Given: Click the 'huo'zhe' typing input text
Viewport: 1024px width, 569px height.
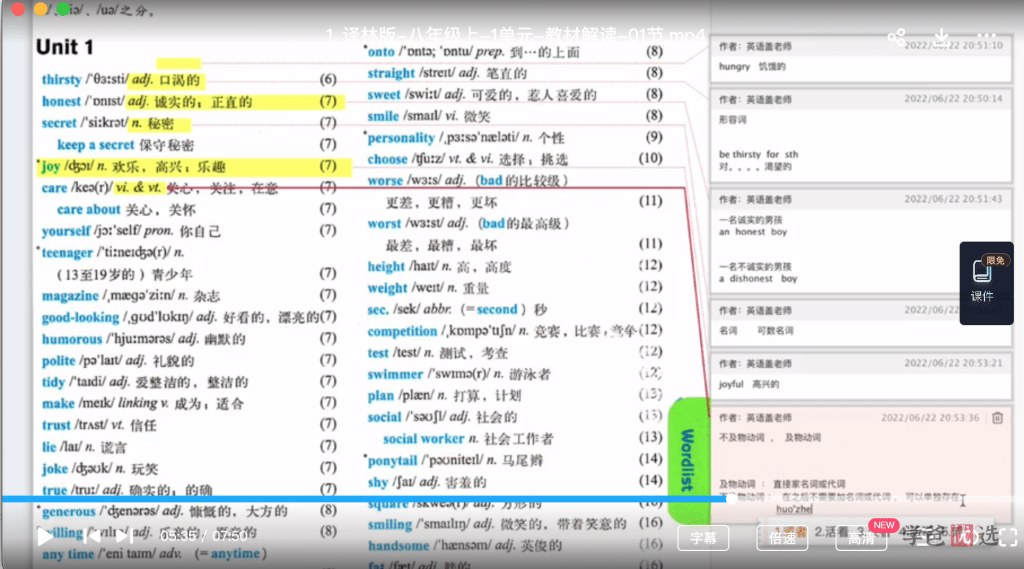Looking at the screenshot, I should 794,509.
